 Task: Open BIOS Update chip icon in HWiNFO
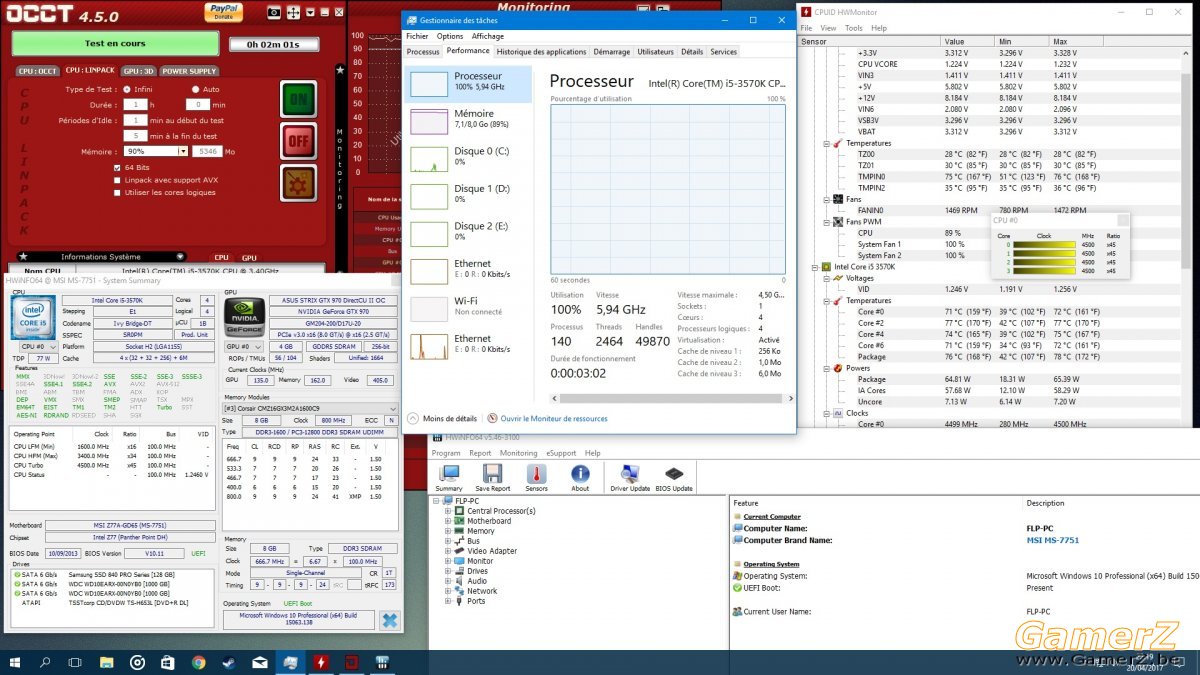(675, 478)
